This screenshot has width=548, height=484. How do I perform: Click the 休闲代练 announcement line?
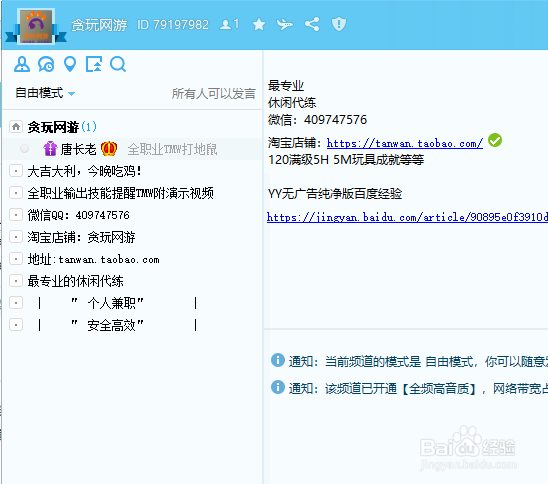tap(292, 103)
